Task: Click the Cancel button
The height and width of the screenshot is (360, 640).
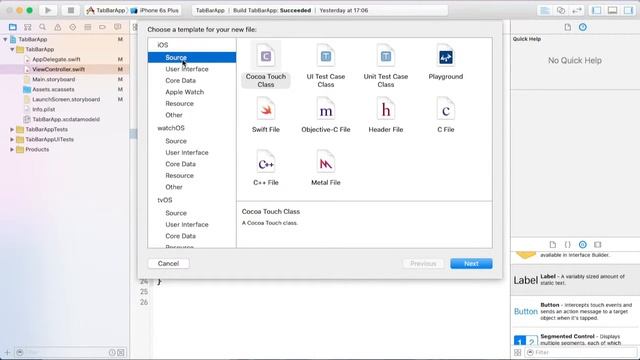Action: pos(168,263)
